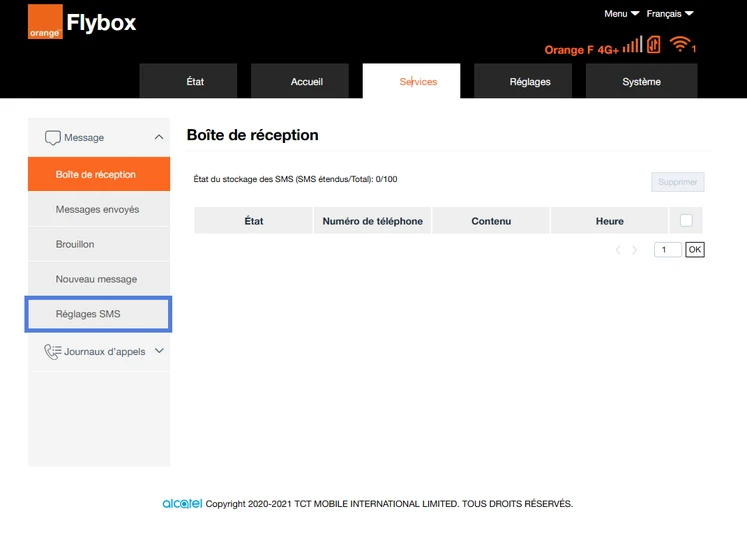Image resolution: width=747 pixels, height=546 pixels.
Task: Select Boîte de réception in sidebar
Action: point(99,174)
